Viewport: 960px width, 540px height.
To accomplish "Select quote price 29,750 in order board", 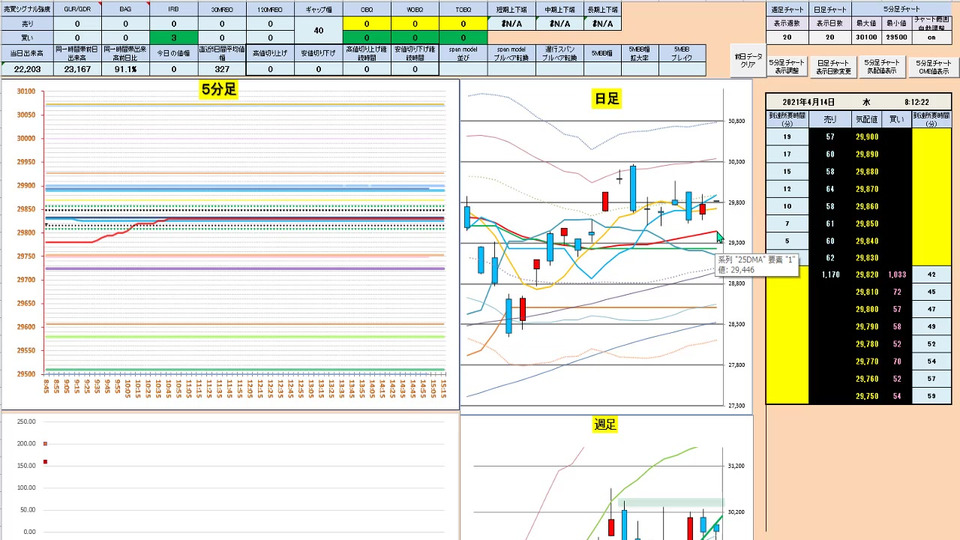I will (x=866, y=396).
